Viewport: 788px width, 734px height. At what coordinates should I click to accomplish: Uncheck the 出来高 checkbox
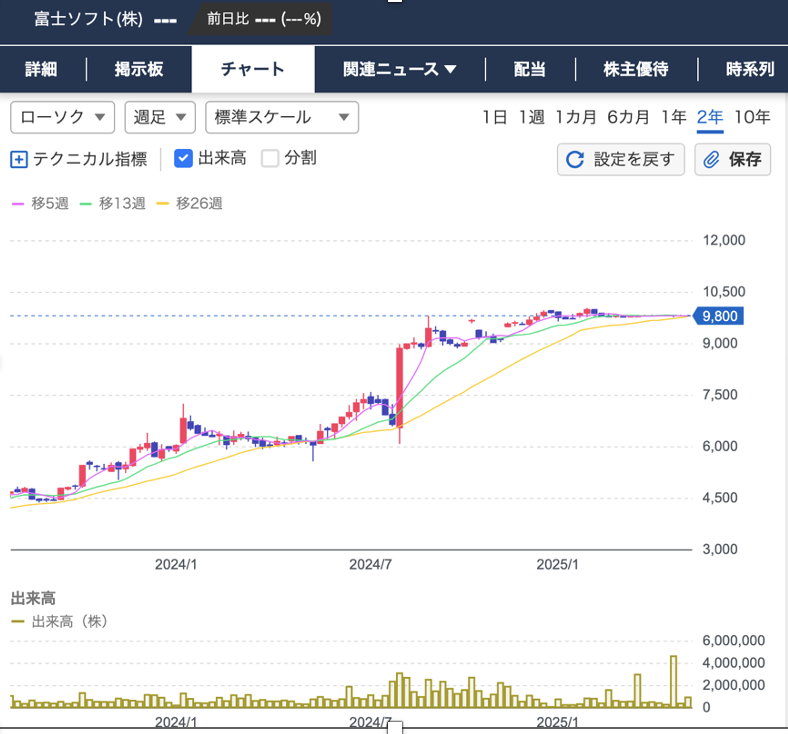point(183,158)
